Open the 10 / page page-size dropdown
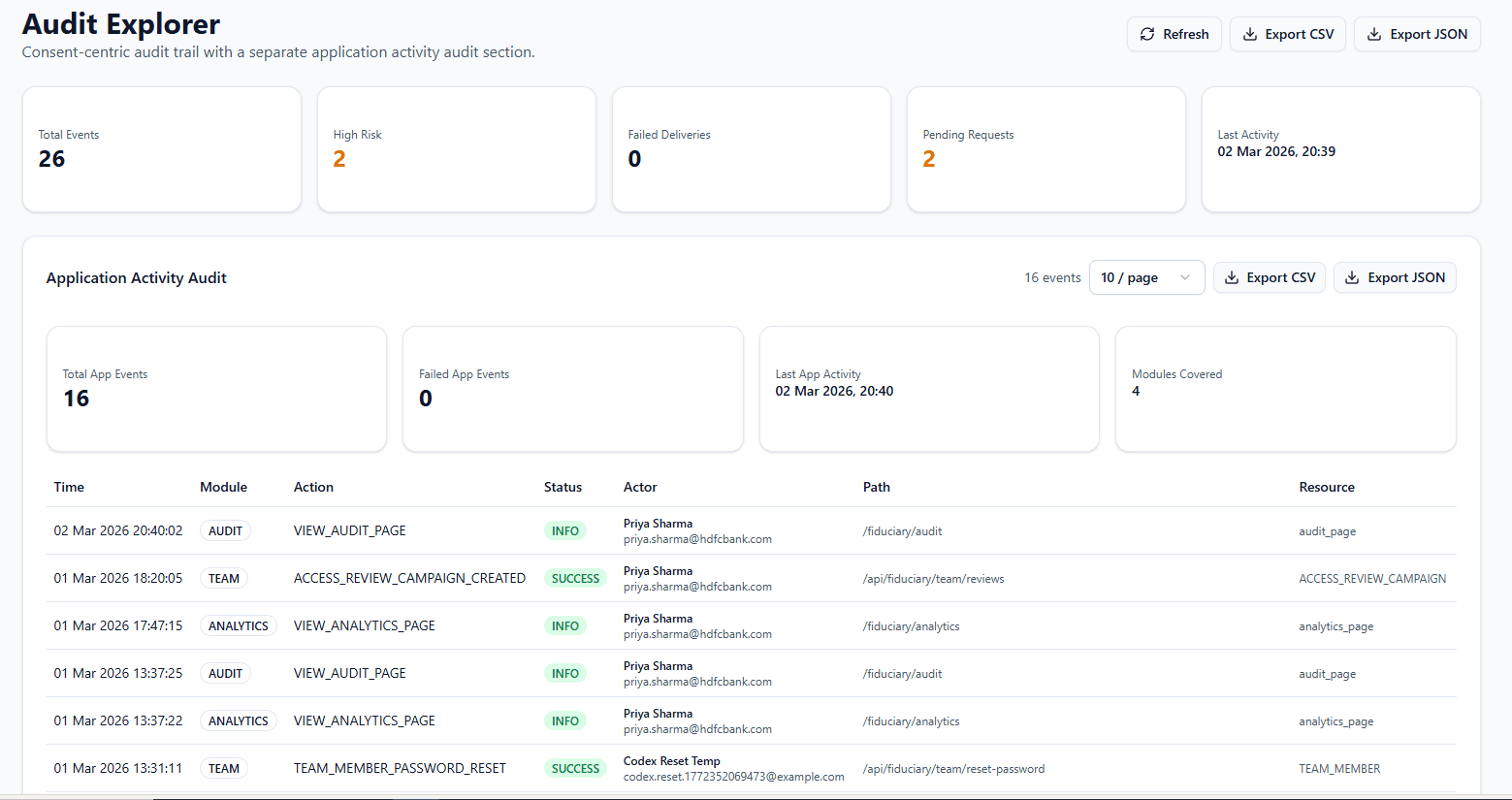The width and height of the screenshot is (1512, 800). point(1146,277)
